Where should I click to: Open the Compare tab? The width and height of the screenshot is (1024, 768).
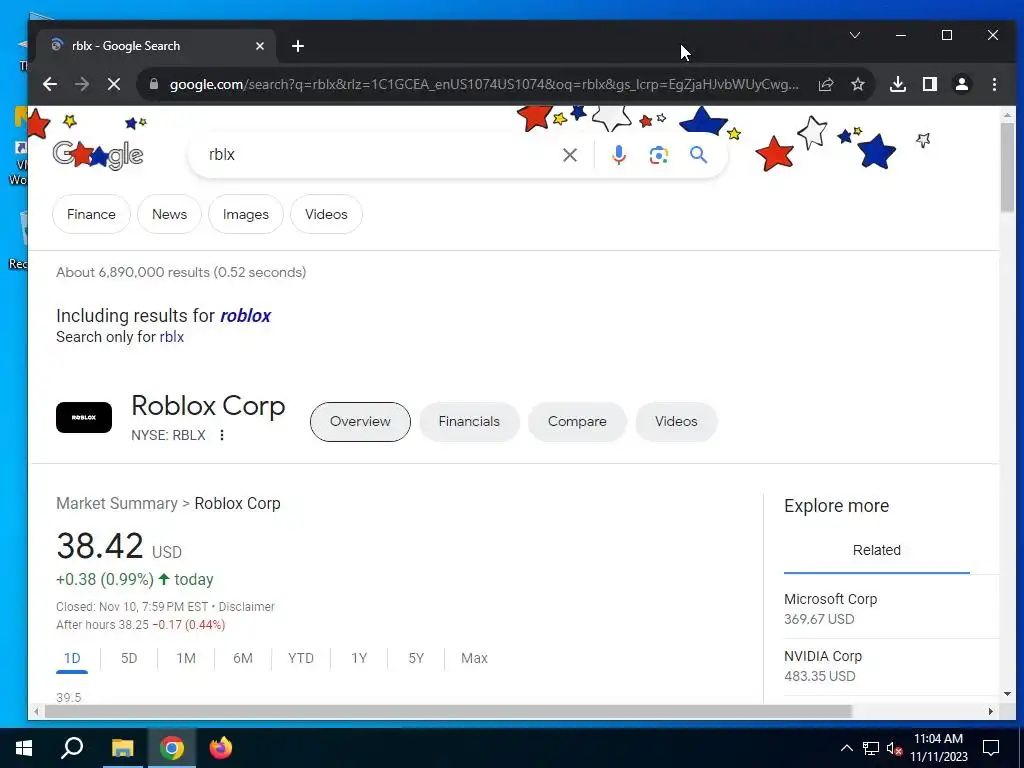(x=577, y=422)
